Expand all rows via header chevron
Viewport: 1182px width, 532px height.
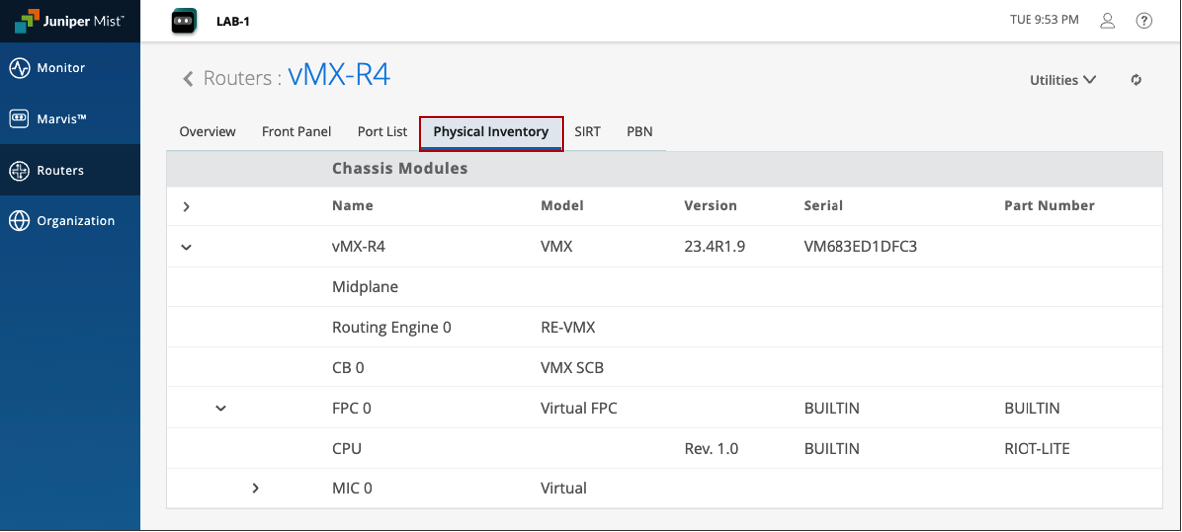click(186, 206)
